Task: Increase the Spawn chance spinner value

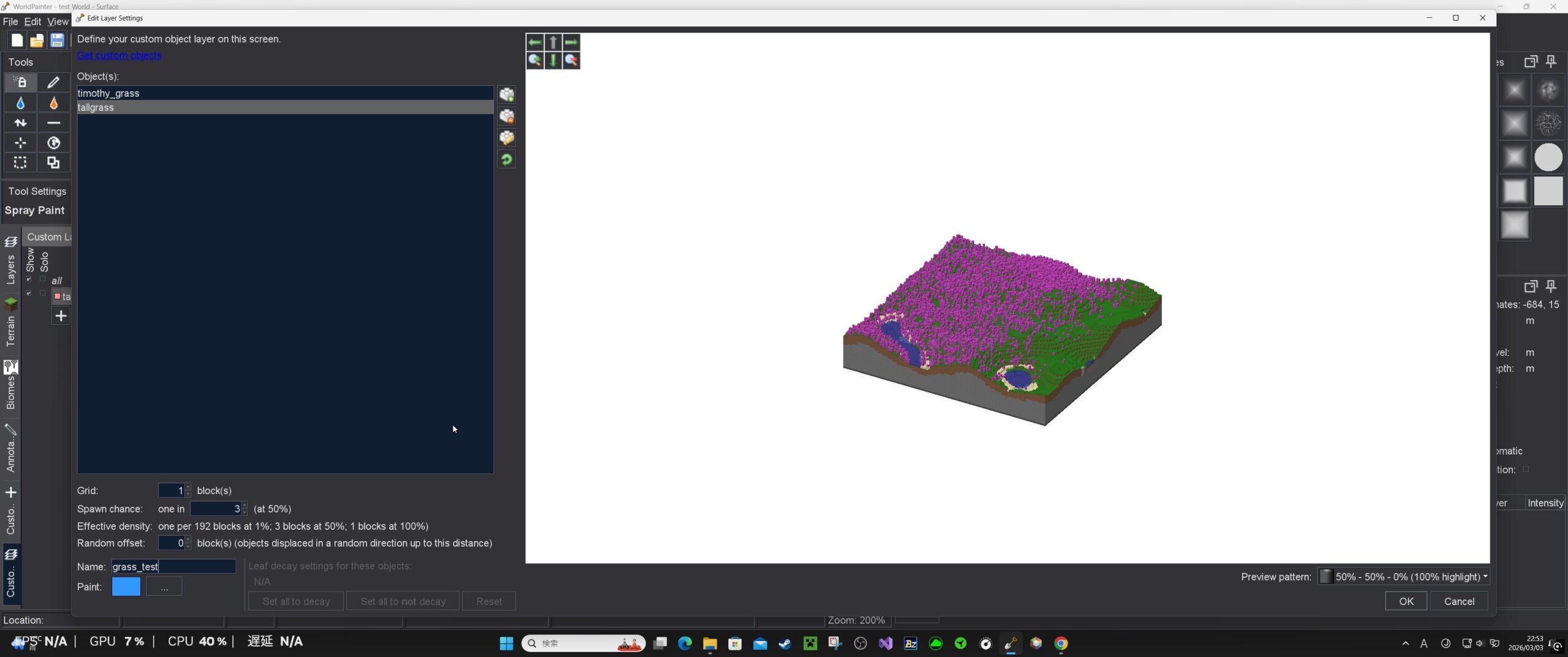Action: [x=244, y=506]
